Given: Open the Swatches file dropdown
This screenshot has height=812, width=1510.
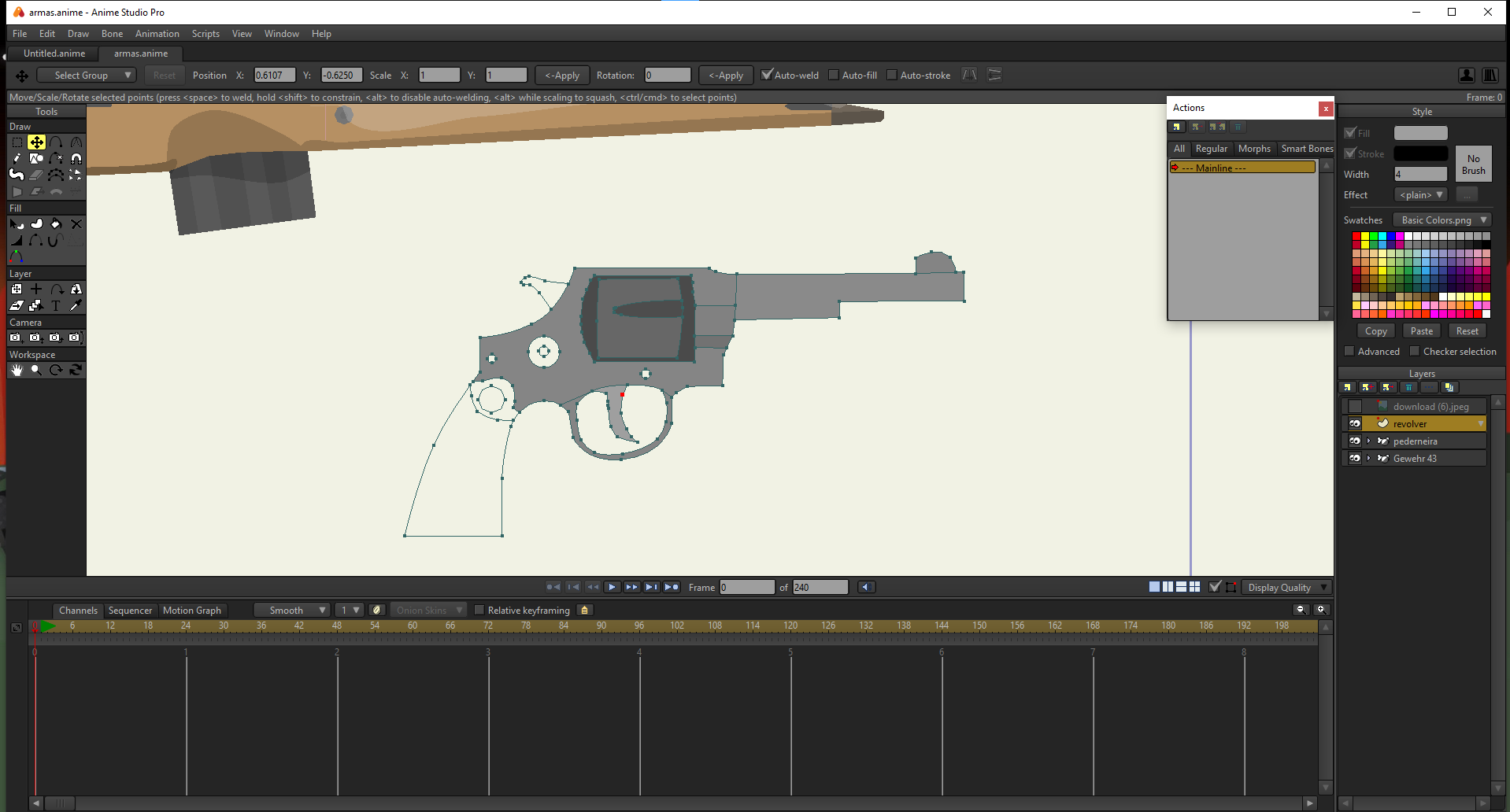Looking at the screenshot, I should pyautogui.click(x=1442, y=220).
